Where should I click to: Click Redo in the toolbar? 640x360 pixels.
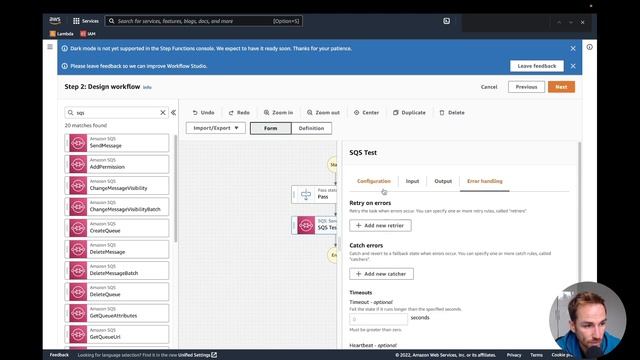239,113
